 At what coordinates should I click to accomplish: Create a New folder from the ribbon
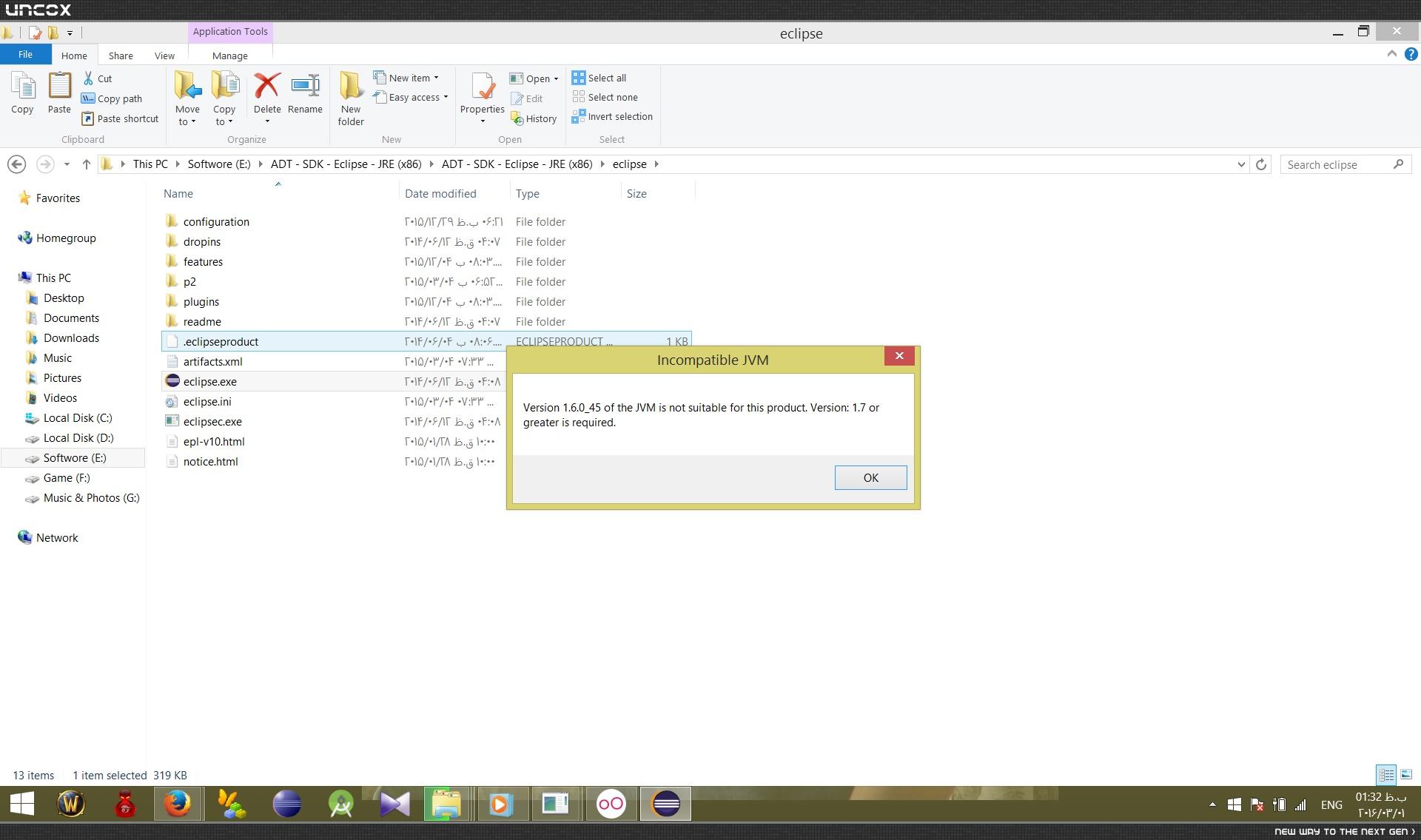pyautogui.click(x=351, y=99)
